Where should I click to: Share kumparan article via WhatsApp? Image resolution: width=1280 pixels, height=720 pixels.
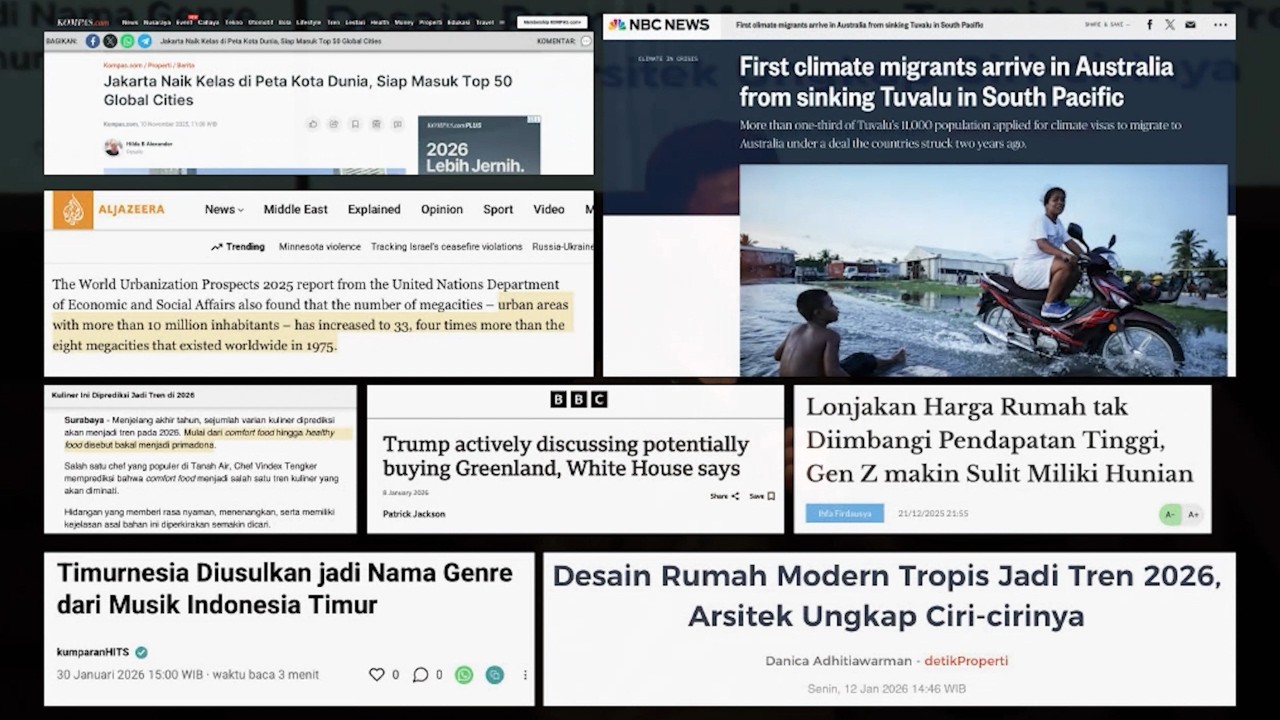[x=464, y=675]
